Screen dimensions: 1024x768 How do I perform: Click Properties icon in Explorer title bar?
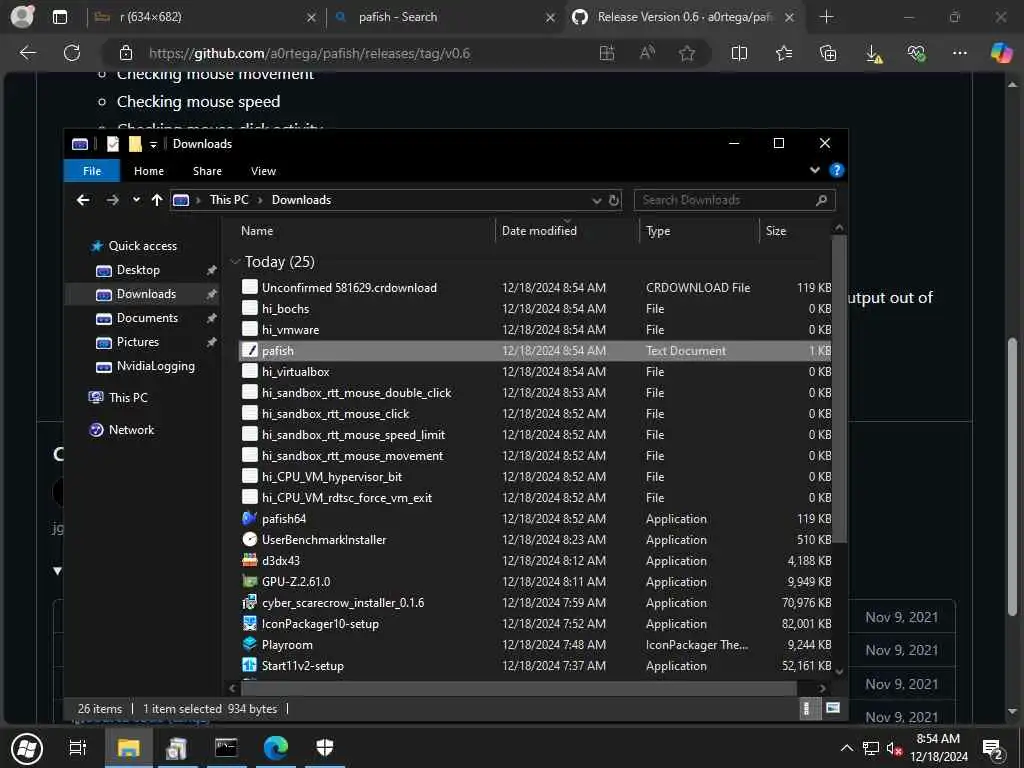[113, 144]
